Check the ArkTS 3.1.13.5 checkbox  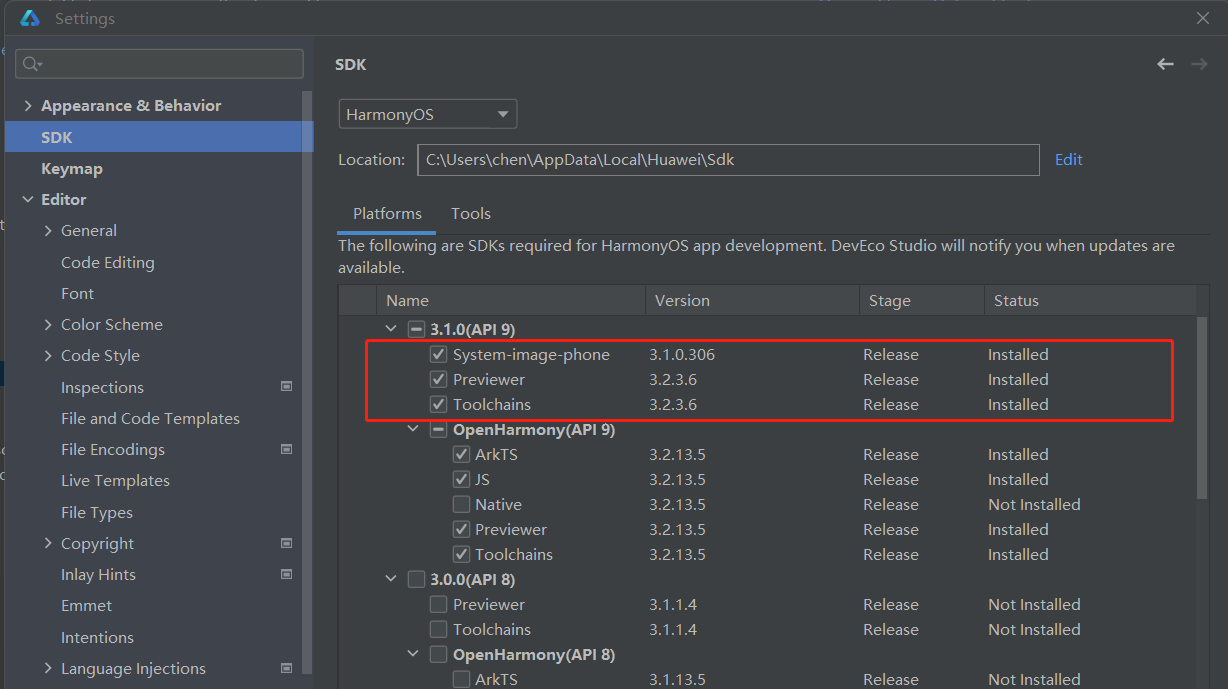click(461, 679)
